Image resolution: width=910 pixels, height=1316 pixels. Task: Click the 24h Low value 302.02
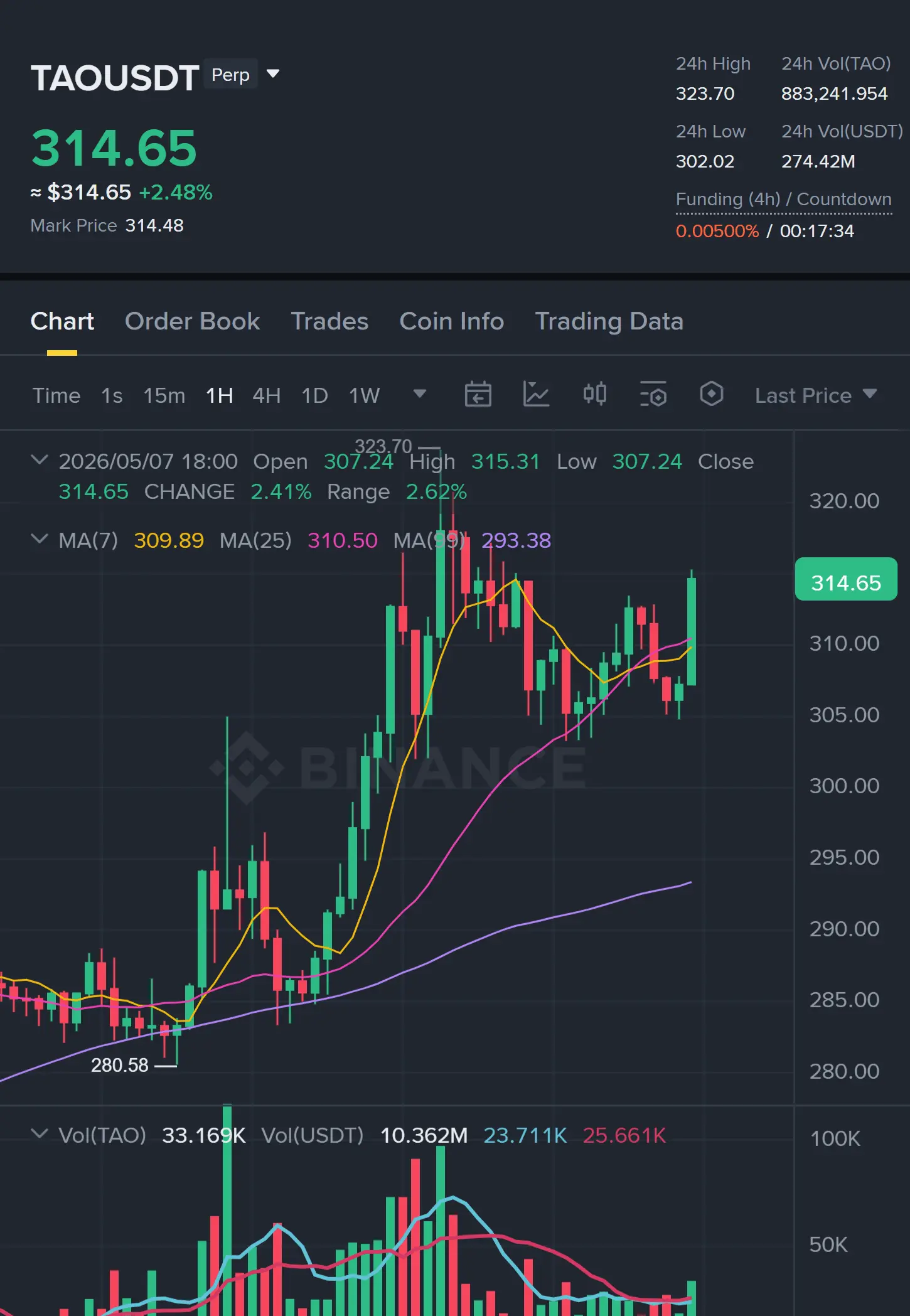coord(705,161)
